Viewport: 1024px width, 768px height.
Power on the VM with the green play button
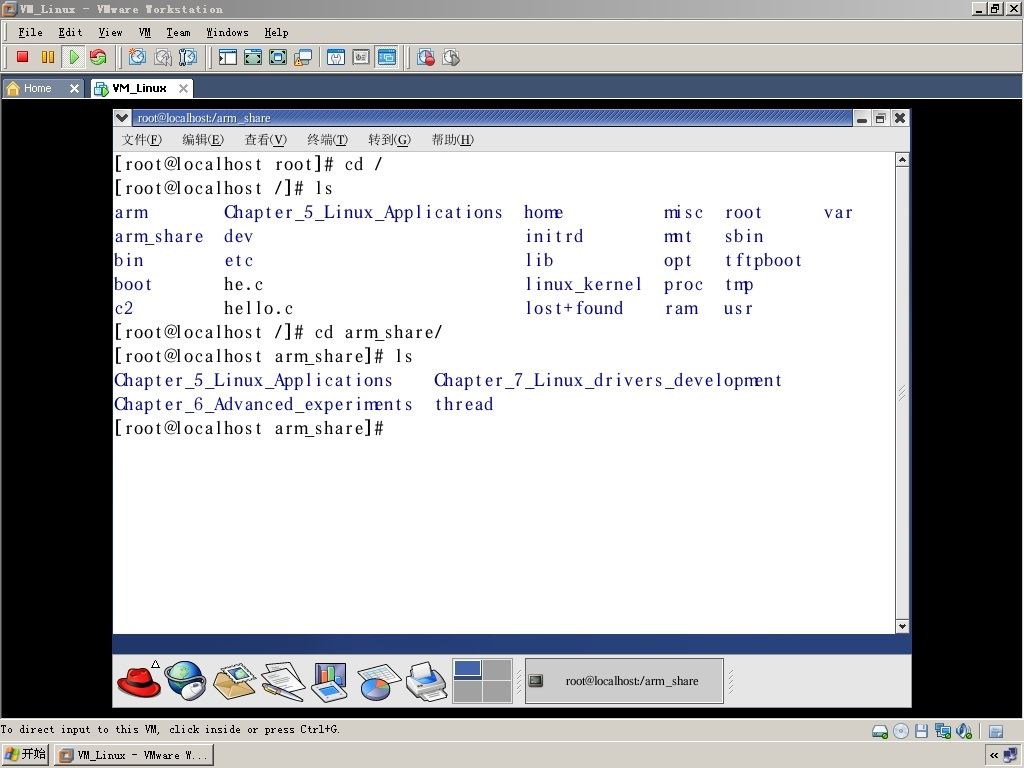click(x=74, y=57)
